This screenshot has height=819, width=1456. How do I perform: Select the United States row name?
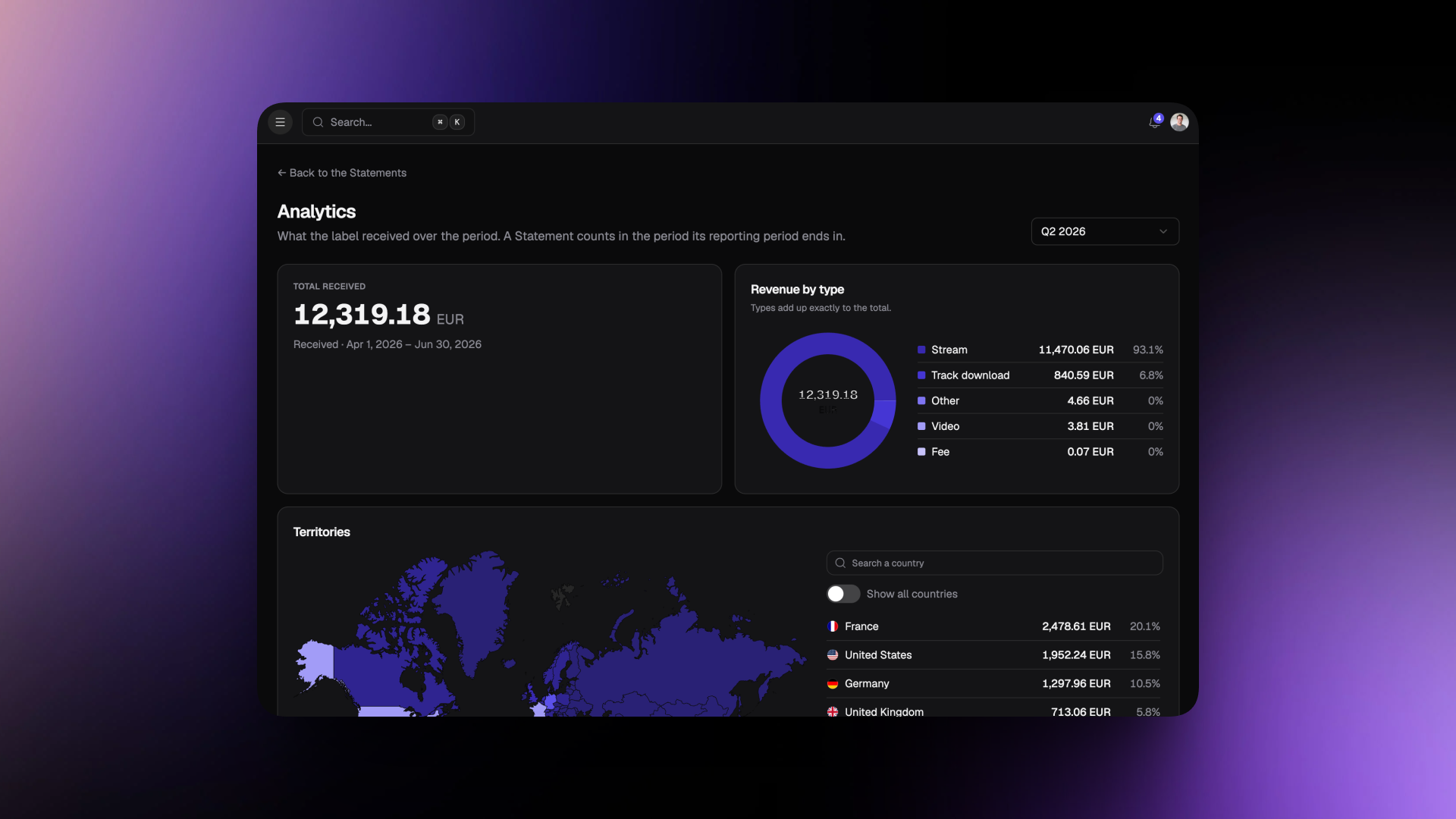click(878, 655)
